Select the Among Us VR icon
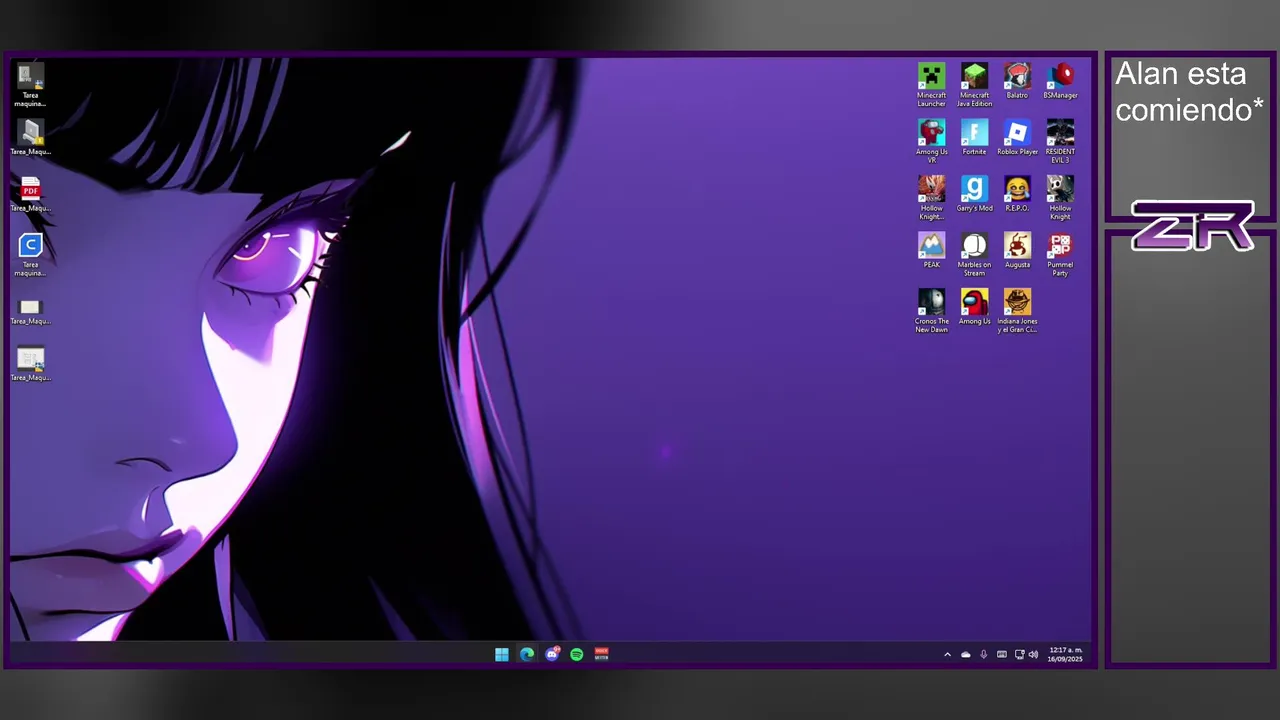The width and height of the screenshot is (1280, 720). pos(931,141)
